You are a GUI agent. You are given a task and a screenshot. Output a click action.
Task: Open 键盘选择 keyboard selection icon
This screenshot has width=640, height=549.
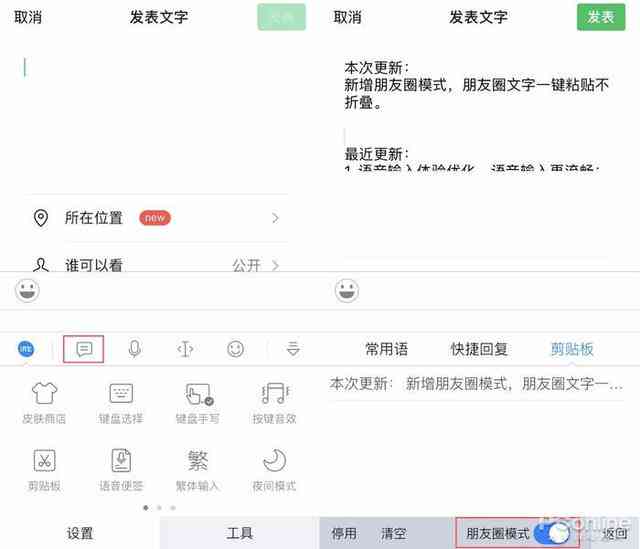pos(121,402)
